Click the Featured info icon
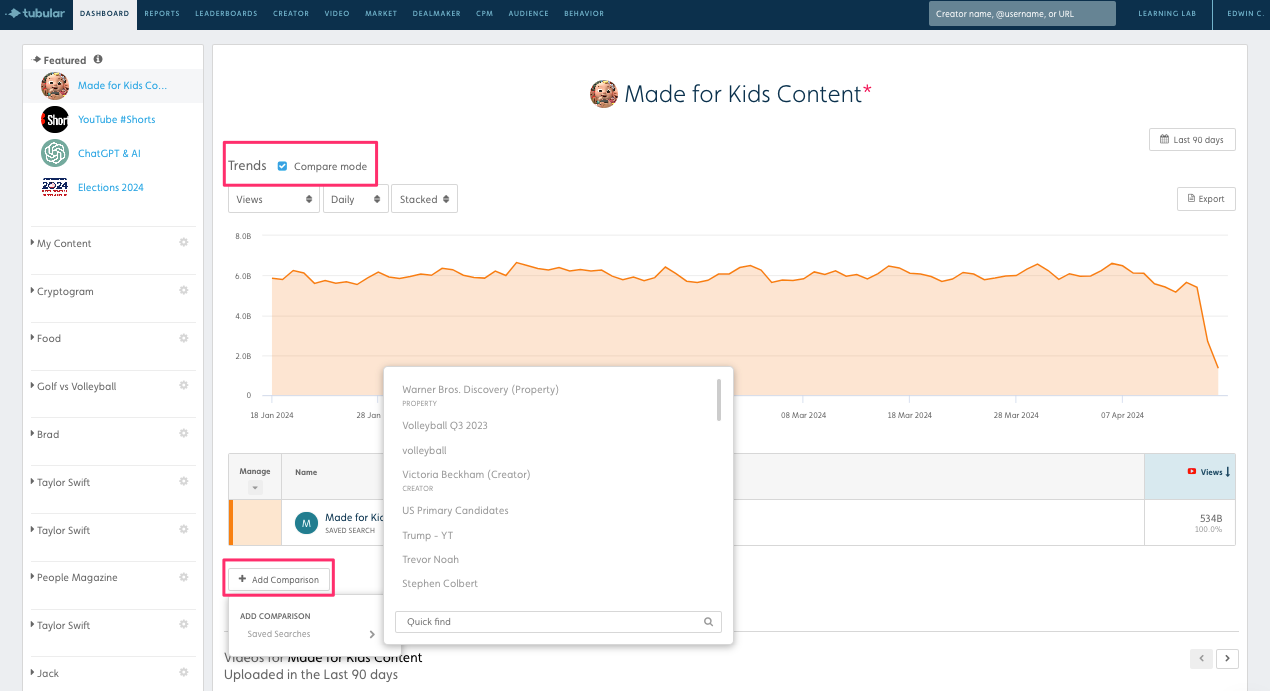This screenshot has height=691, width=1270. tap(98, 60)
